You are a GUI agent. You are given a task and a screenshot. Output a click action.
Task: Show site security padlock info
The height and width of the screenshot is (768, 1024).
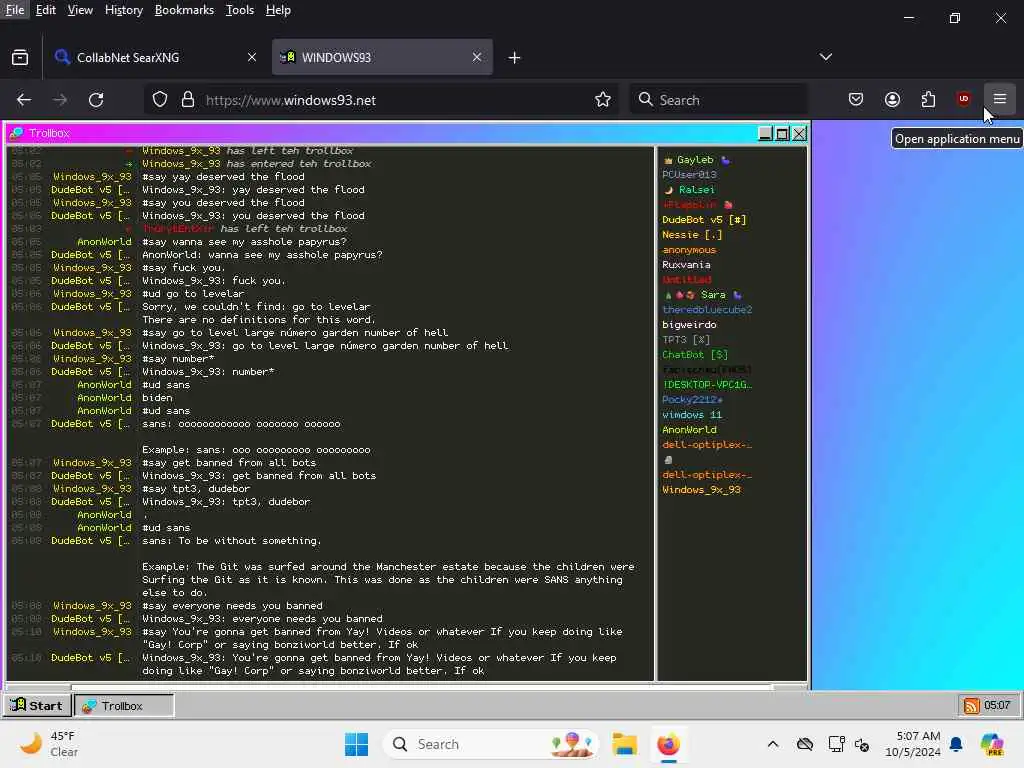point(188,100)
